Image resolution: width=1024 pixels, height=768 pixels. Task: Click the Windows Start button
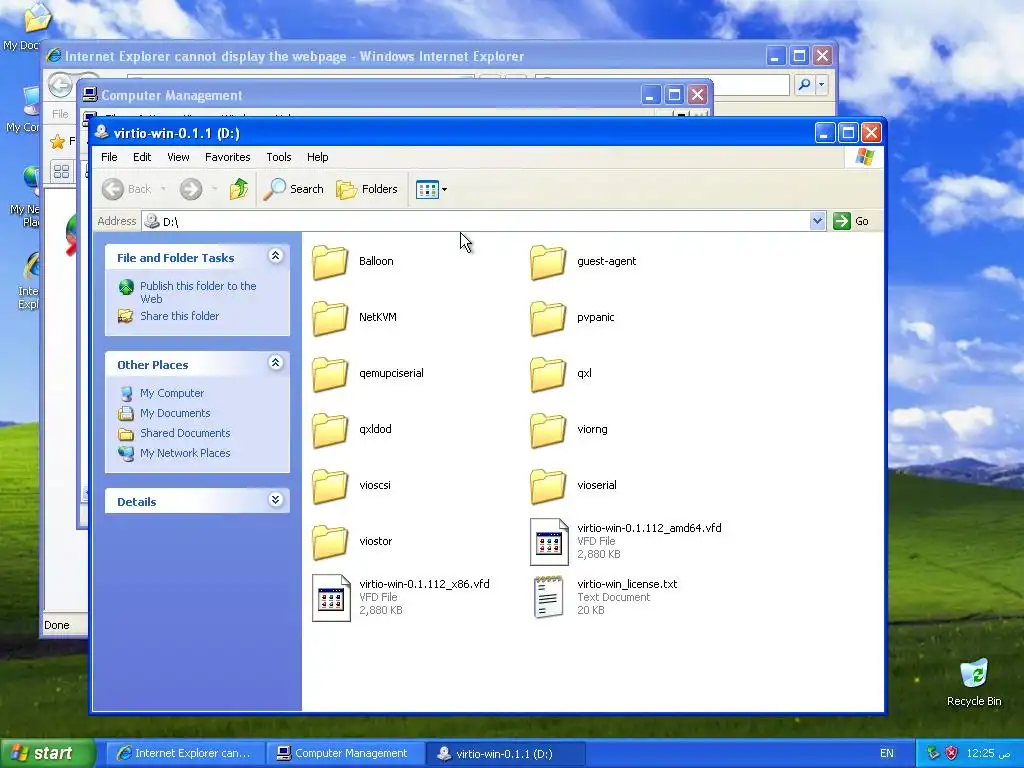pyautogui.click(x=47, y=754)
